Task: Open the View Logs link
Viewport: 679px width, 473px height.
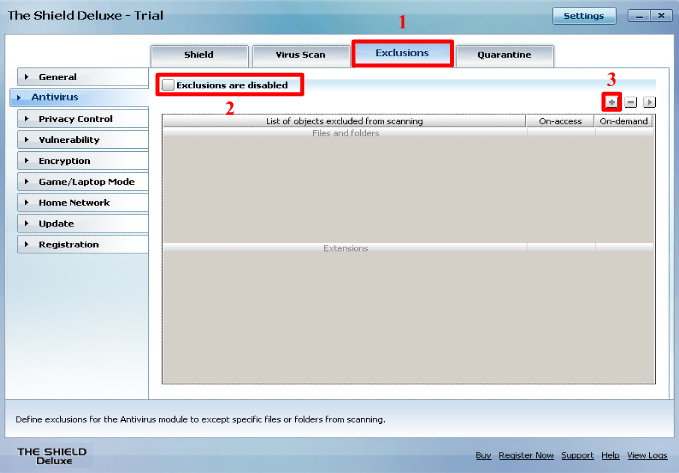Action: point(647,455)
